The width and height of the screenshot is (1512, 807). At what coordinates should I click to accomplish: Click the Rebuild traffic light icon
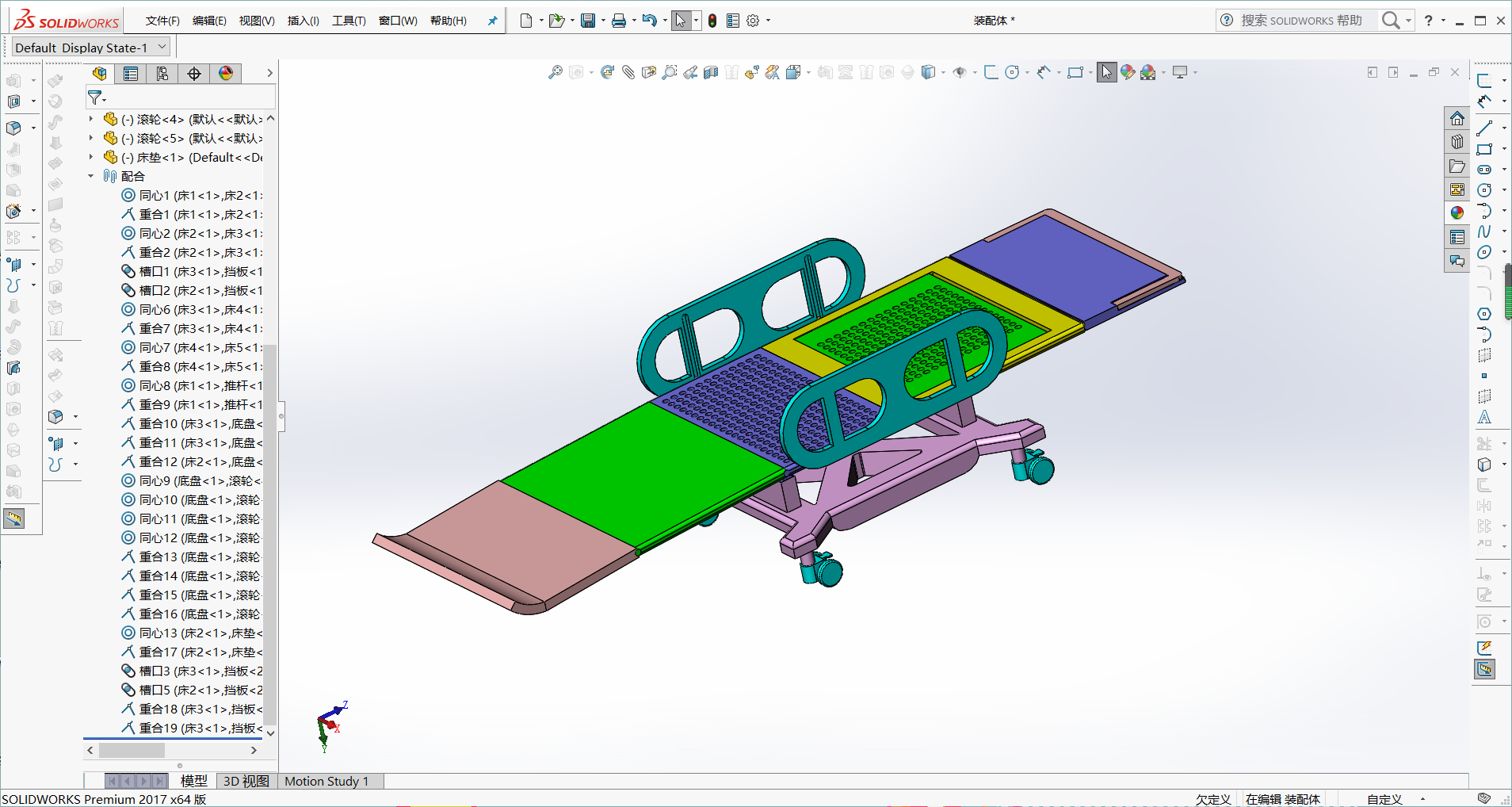tap(712, 21)
